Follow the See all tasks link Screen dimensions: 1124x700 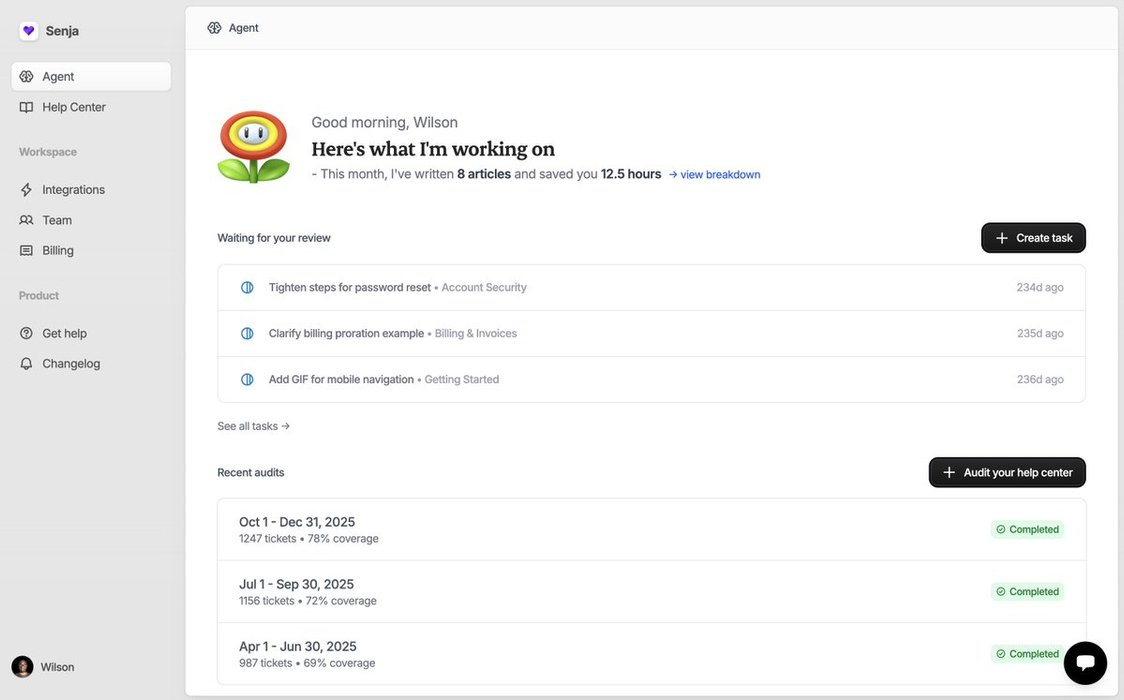coord(253,426)
